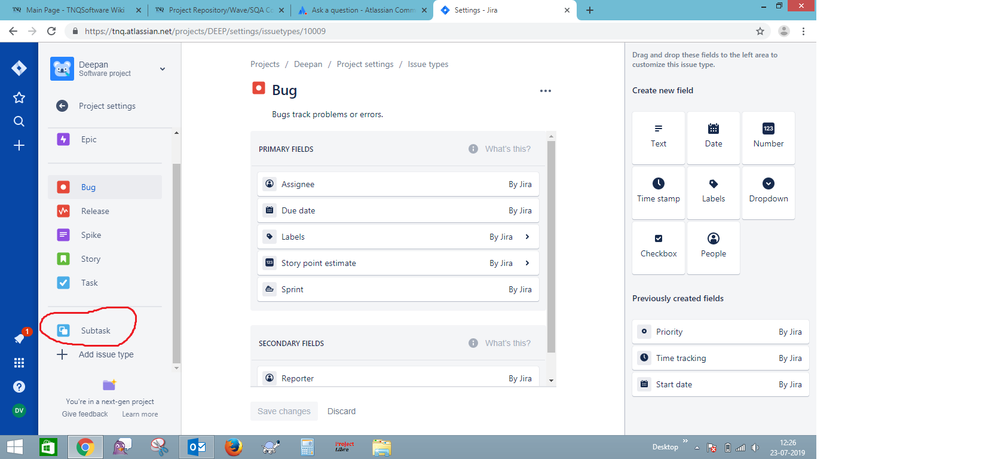
Task: Create a new Date field
Action: coord(713,138)
